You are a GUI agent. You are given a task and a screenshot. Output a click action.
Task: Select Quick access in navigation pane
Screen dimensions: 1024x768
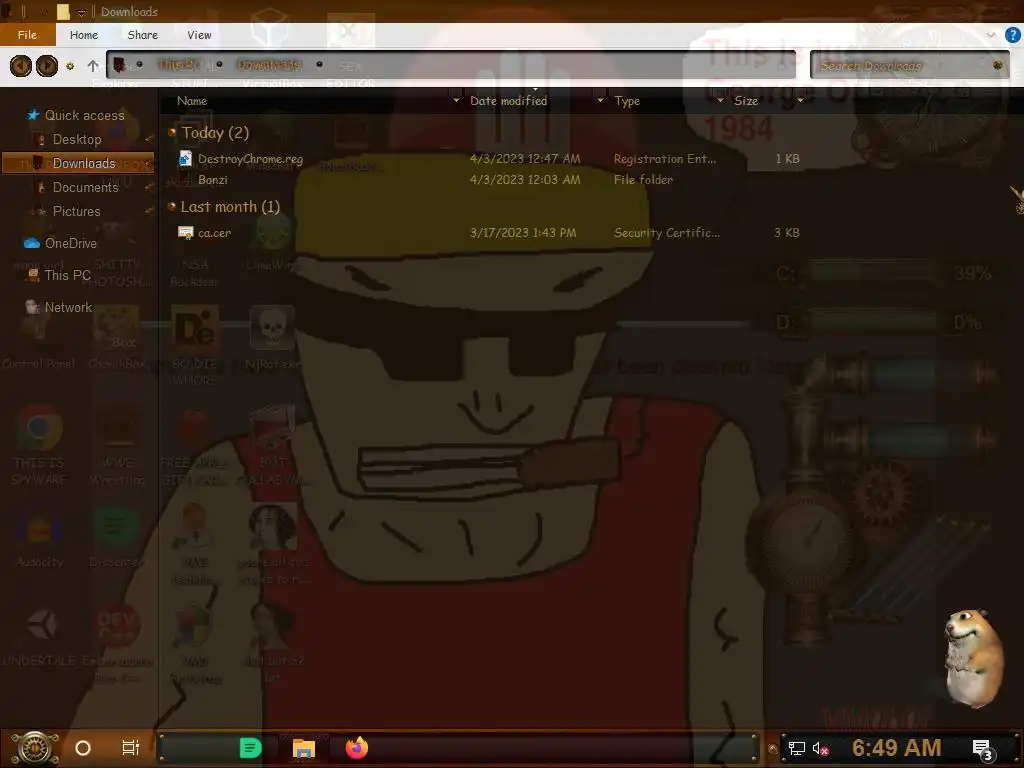[x=84, y=116]
